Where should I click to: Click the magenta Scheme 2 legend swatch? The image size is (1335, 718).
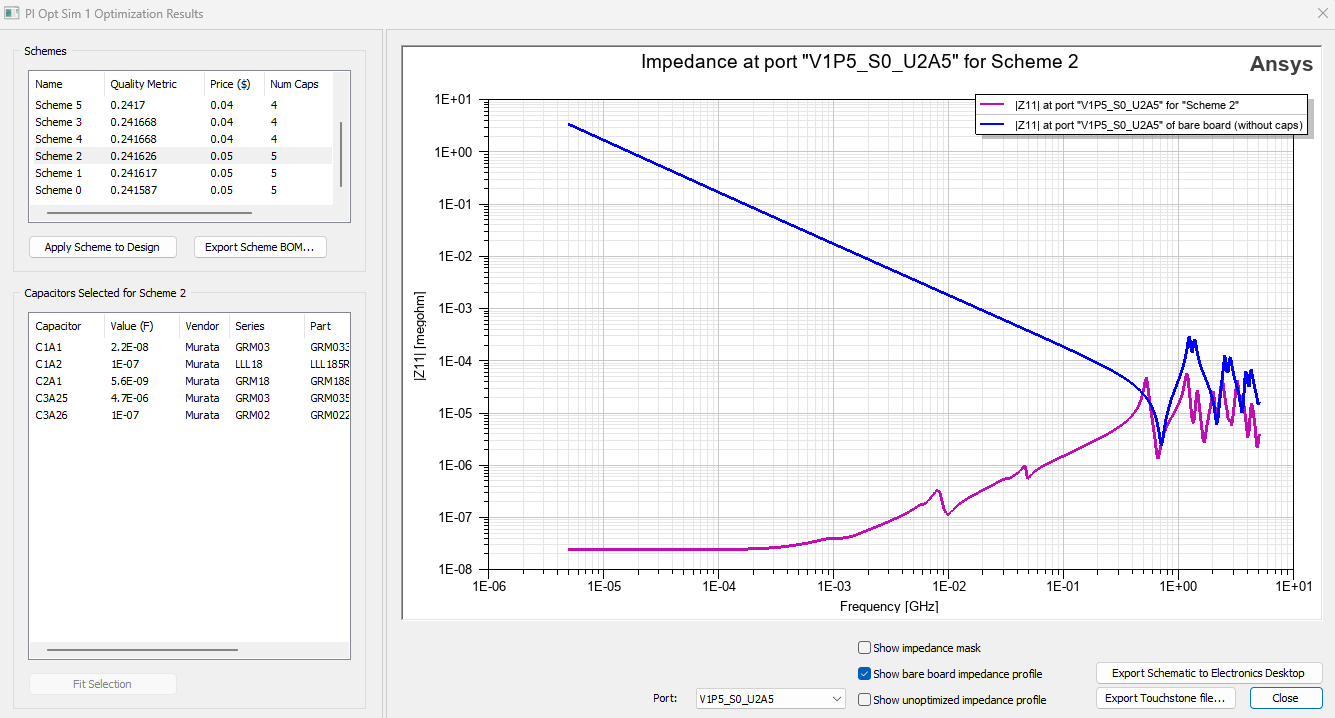[x=994, y=105]
